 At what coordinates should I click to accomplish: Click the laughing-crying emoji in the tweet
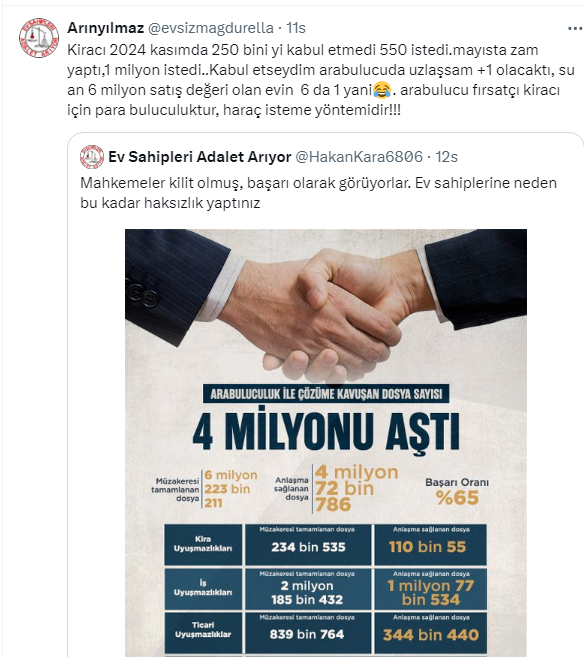point(382,90)
